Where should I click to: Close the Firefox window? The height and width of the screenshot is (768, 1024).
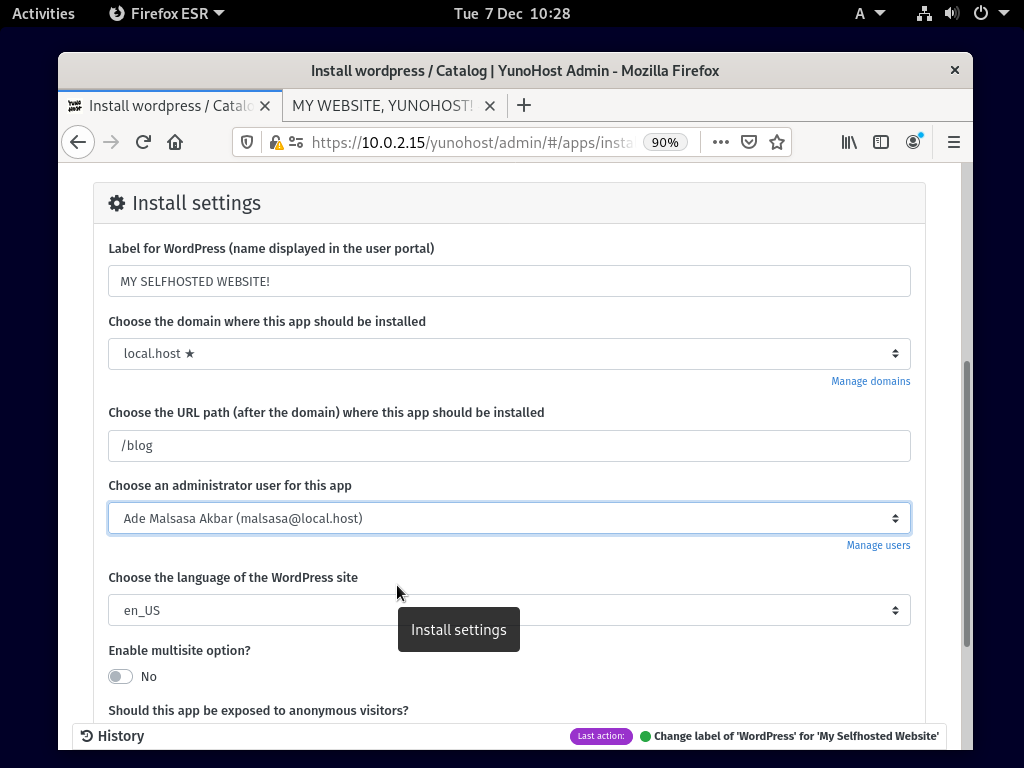(x=955, y=70)
